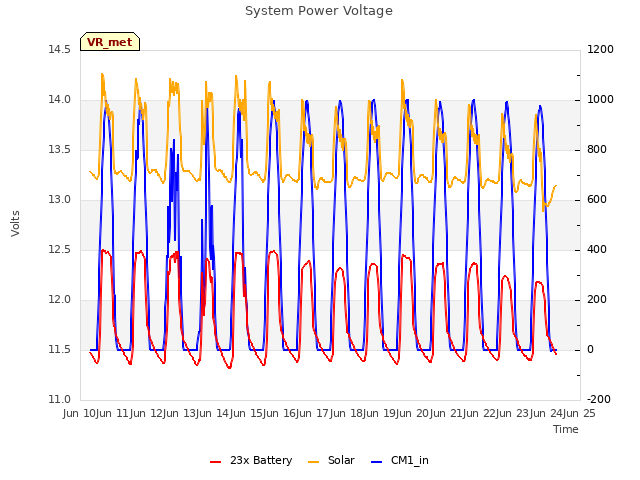Click the -200 right axis tick label
Viewport: 640px width, 480px height.
point(599,399)
